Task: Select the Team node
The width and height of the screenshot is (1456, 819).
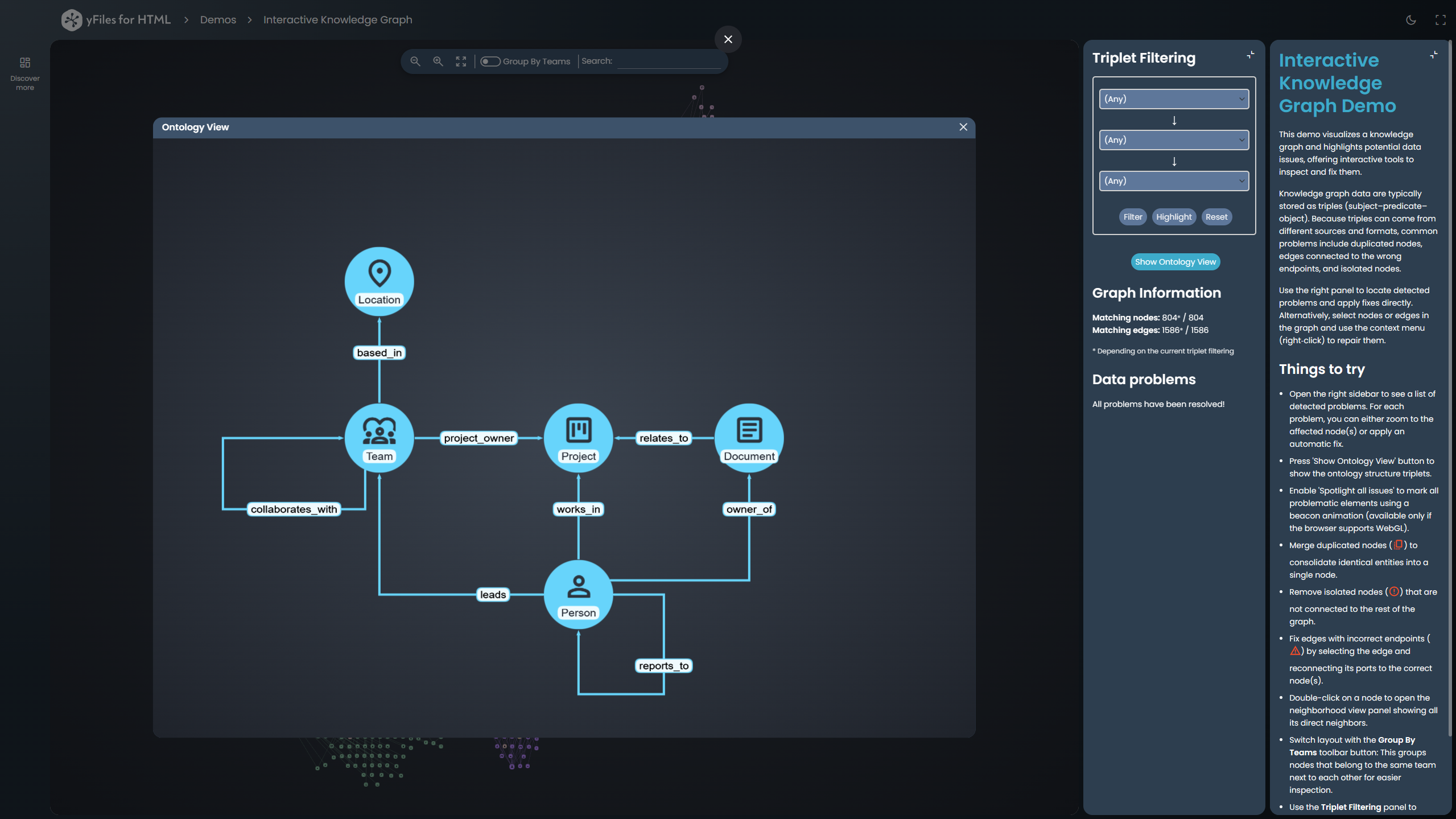Action: click(x=379, y=438)
